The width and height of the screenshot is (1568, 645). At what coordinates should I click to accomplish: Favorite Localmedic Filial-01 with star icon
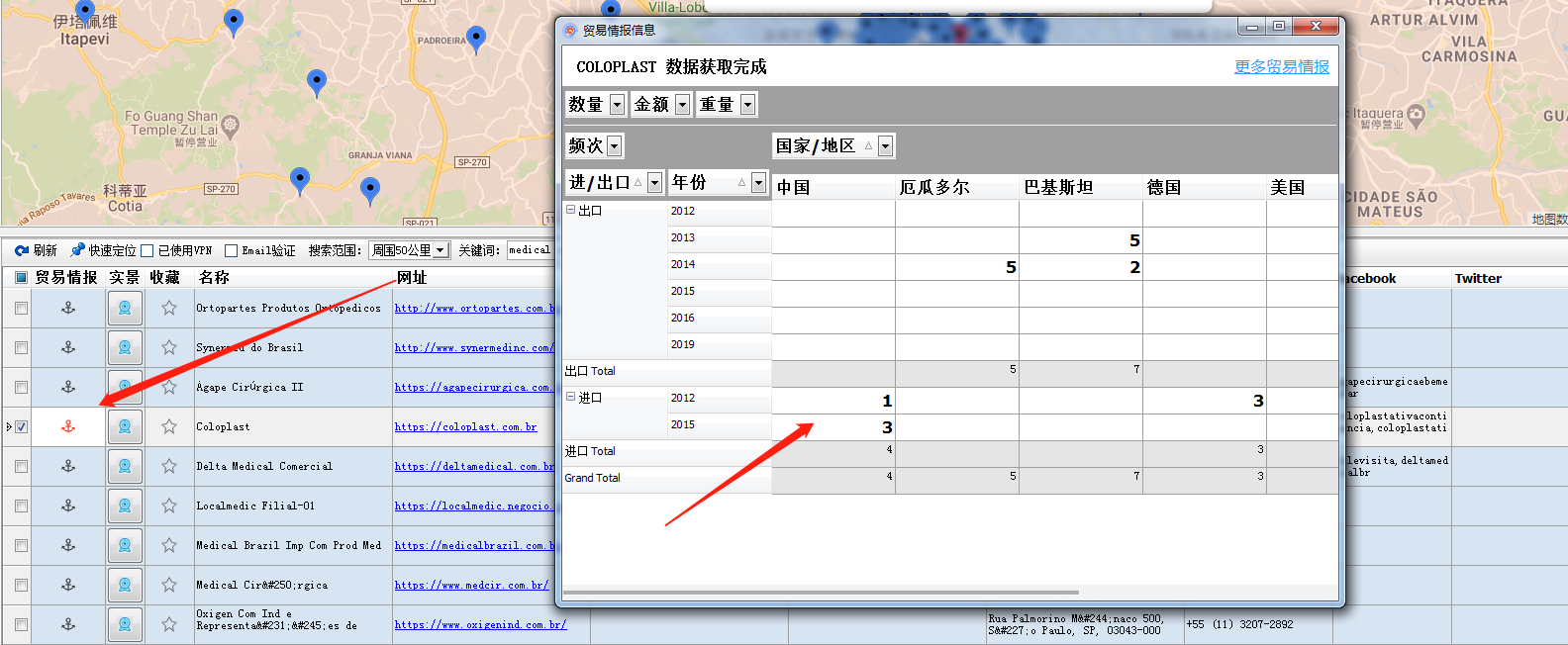tap(169, 506)
